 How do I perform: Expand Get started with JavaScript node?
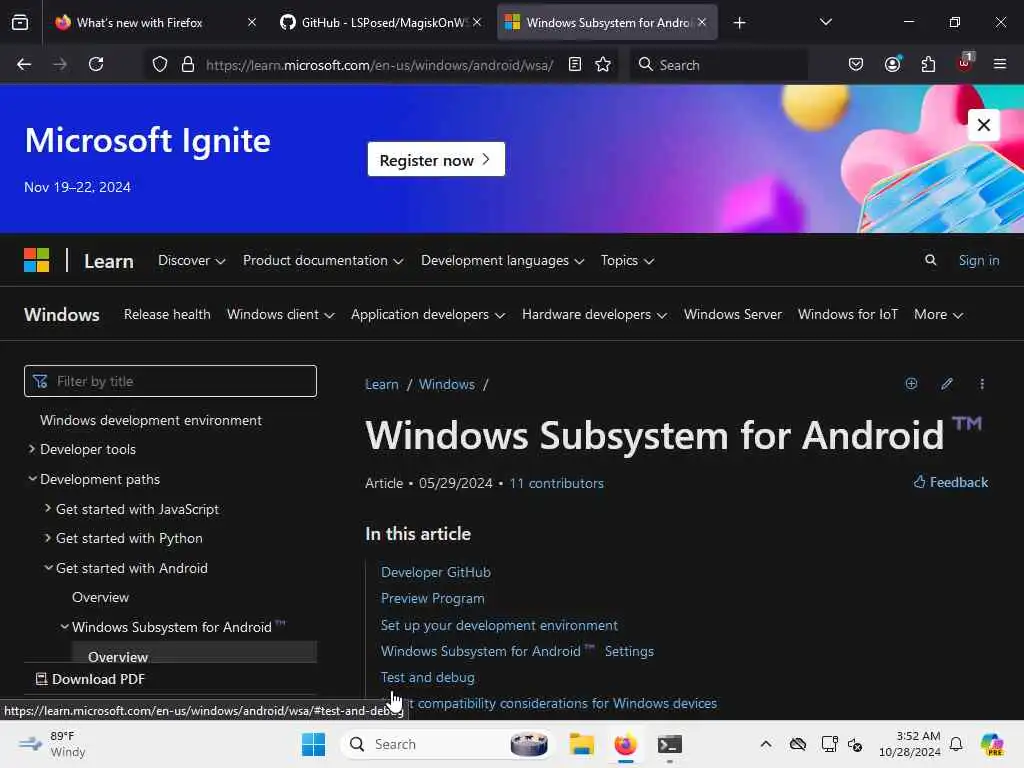tap(48, 508)
